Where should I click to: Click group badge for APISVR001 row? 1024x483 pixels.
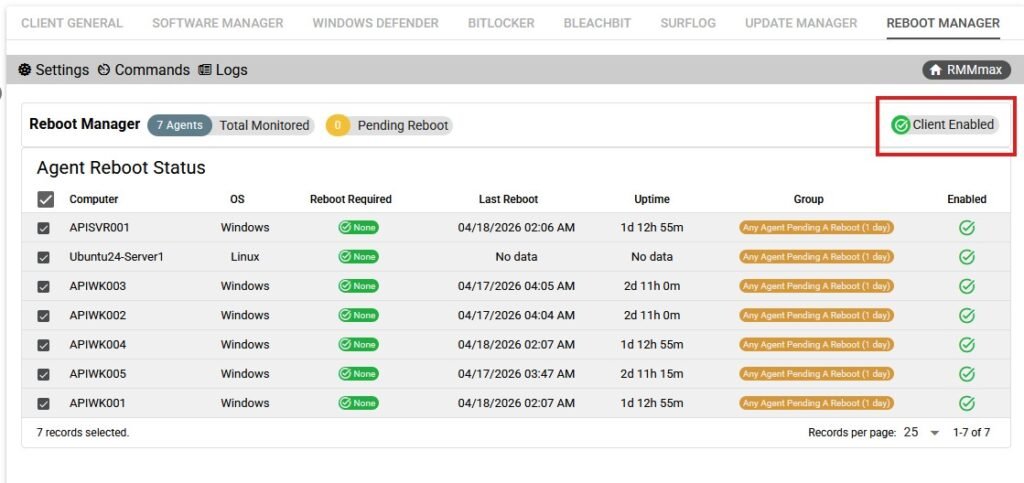click(x=816, y=228)
